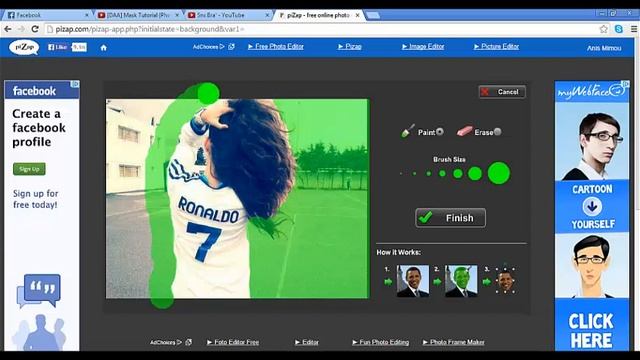Choose the second smallest brush size
The image size is (640, 360).
[x=415, y=173]
